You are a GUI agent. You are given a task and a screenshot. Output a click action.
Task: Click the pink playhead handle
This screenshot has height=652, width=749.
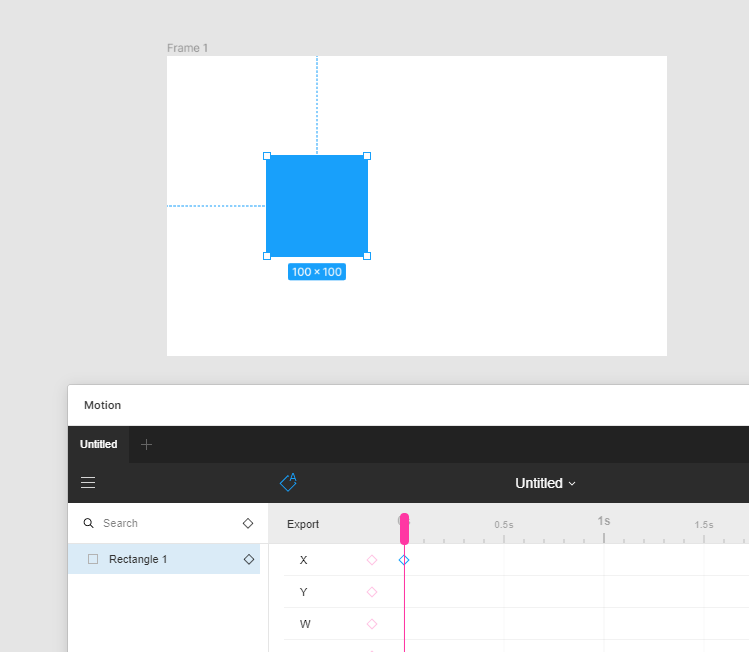[405, 529]
